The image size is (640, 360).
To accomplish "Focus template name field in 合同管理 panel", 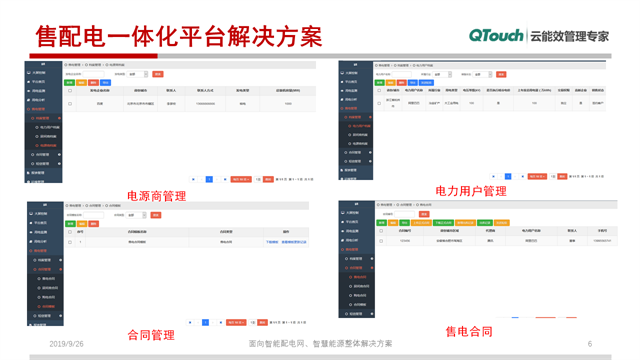I will [x=93, y=215].
